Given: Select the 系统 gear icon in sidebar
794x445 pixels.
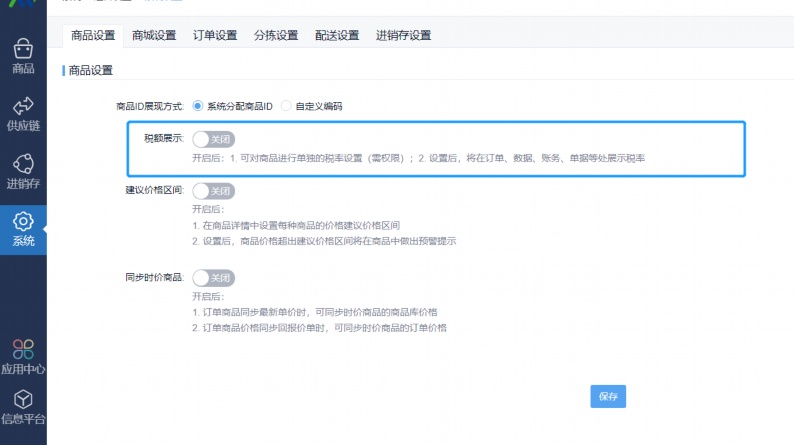Looking at the screenshot, I should 23,221.
